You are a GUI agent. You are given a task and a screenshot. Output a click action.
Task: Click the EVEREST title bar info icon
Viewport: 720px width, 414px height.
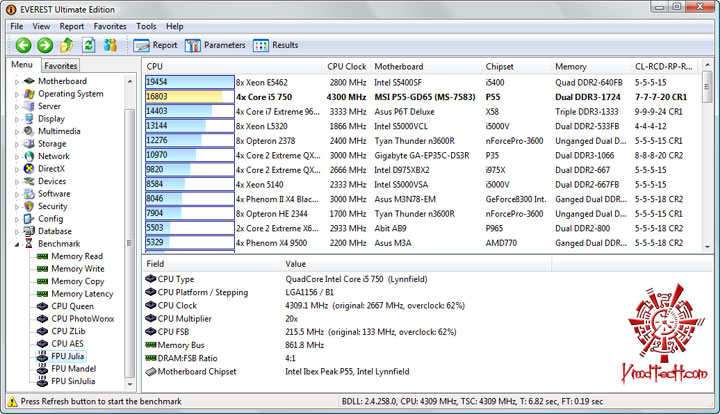tap(11, 9)
